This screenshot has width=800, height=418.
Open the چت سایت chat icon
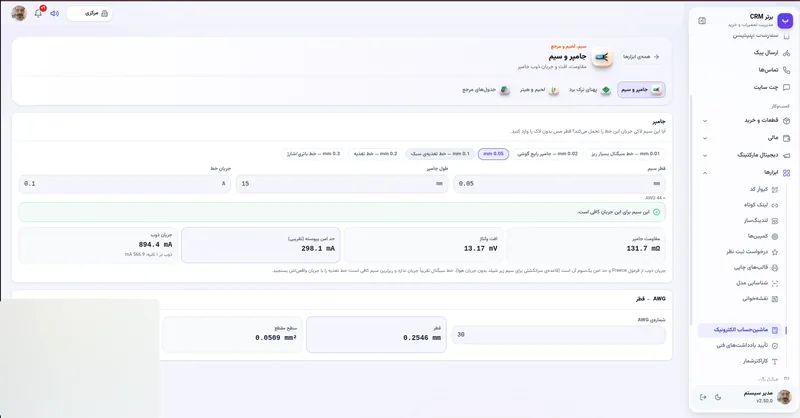(x=786, y=87)
